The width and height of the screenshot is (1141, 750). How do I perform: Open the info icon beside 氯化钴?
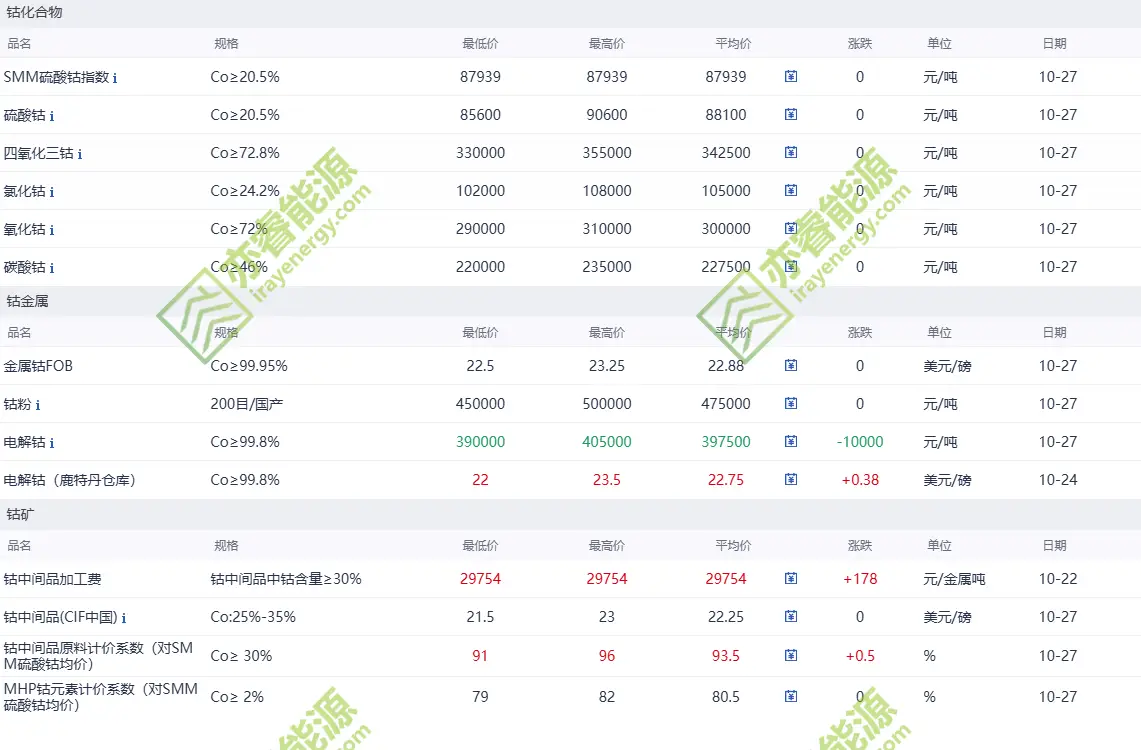pos(52,192)
